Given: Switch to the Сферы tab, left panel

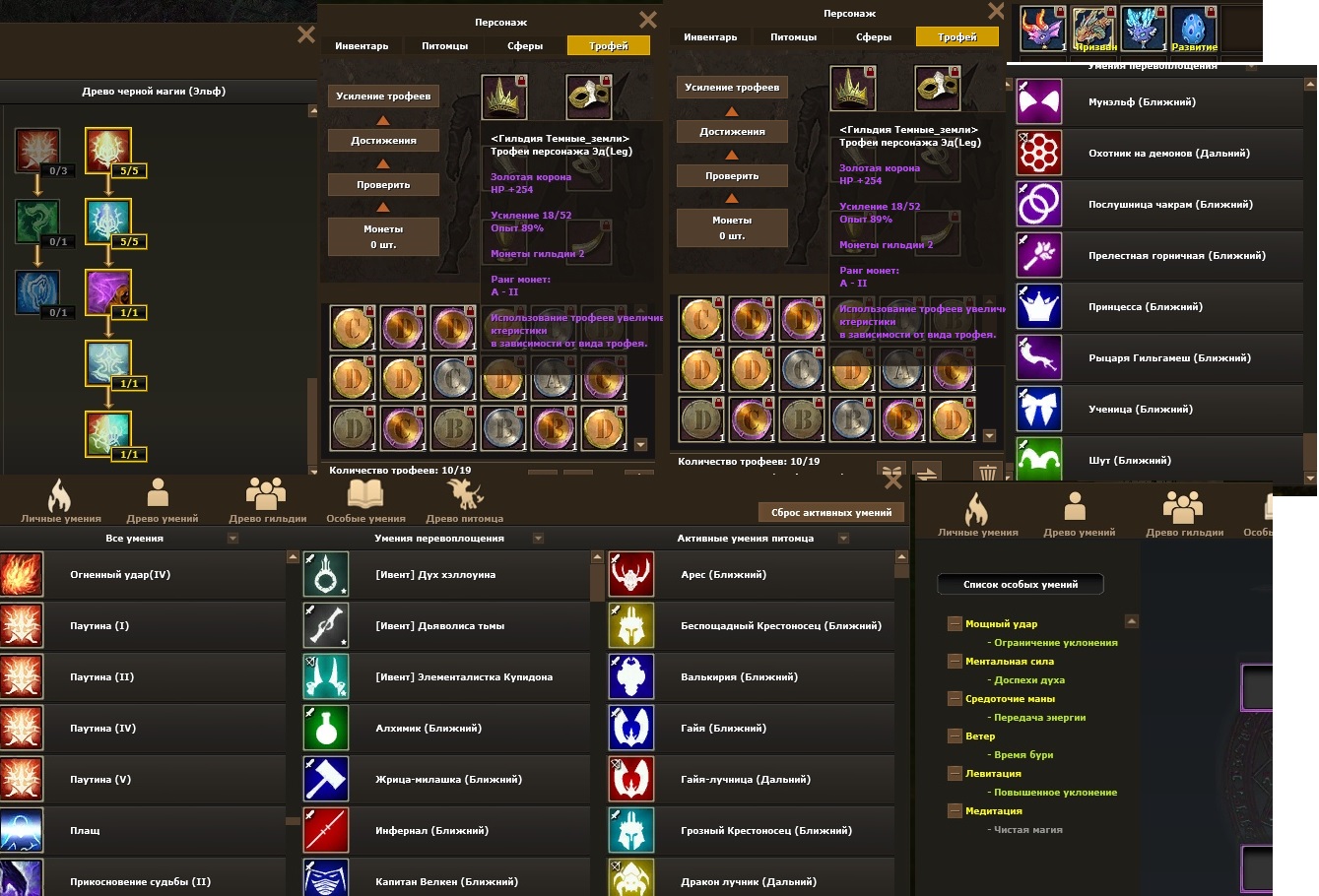Looking at the screenshot, I should [525, 46].
